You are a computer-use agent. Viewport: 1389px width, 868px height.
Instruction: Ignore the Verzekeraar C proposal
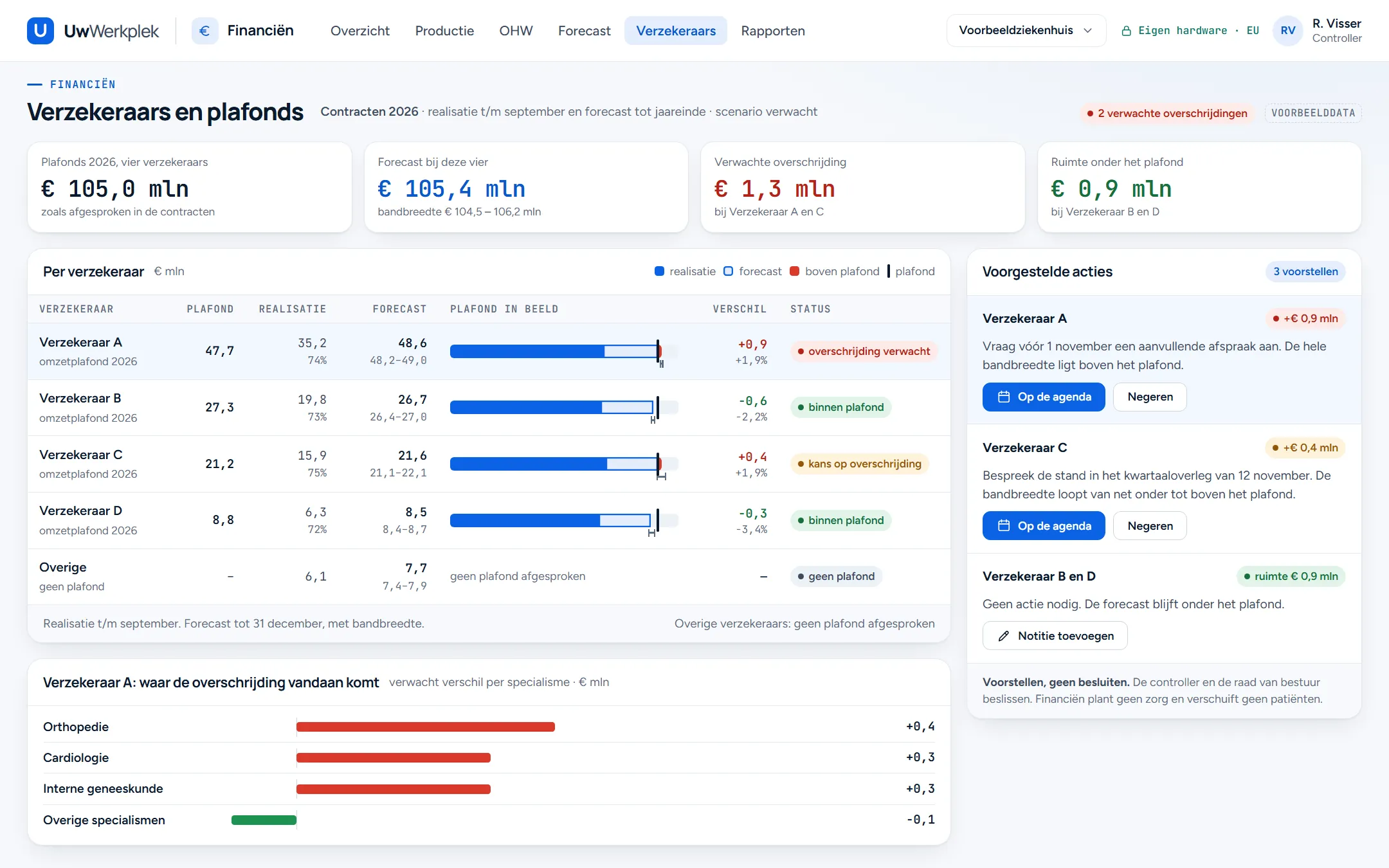tap(1150, 525)
